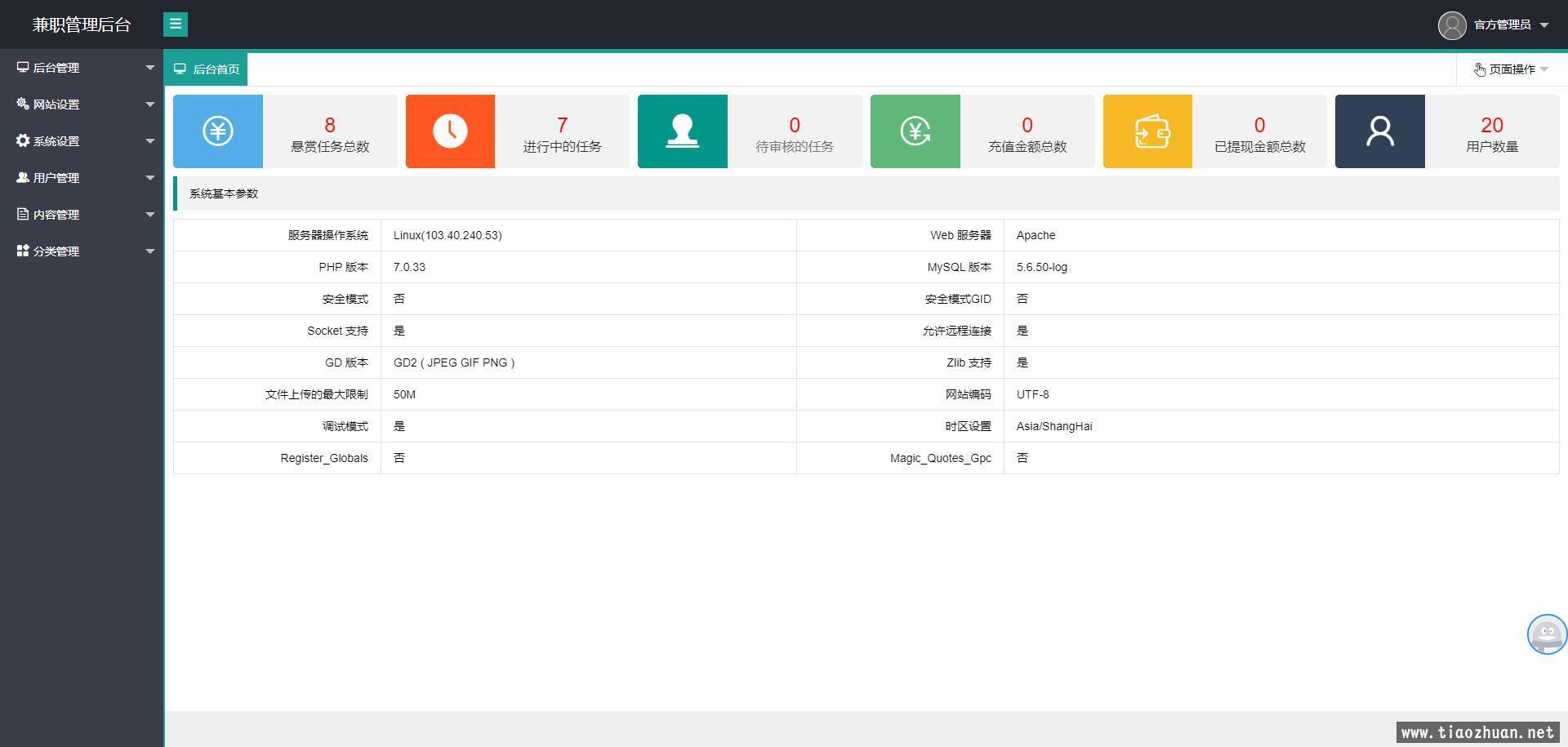Open 内容管理 sidebar menu
The height and width of the screenshot is (747, 1568).
point(82,215)
